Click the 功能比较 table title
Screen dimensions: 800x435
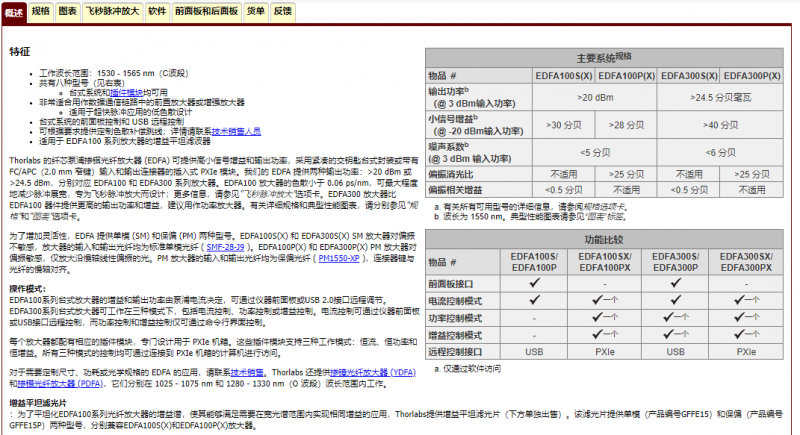coord(604,239)
